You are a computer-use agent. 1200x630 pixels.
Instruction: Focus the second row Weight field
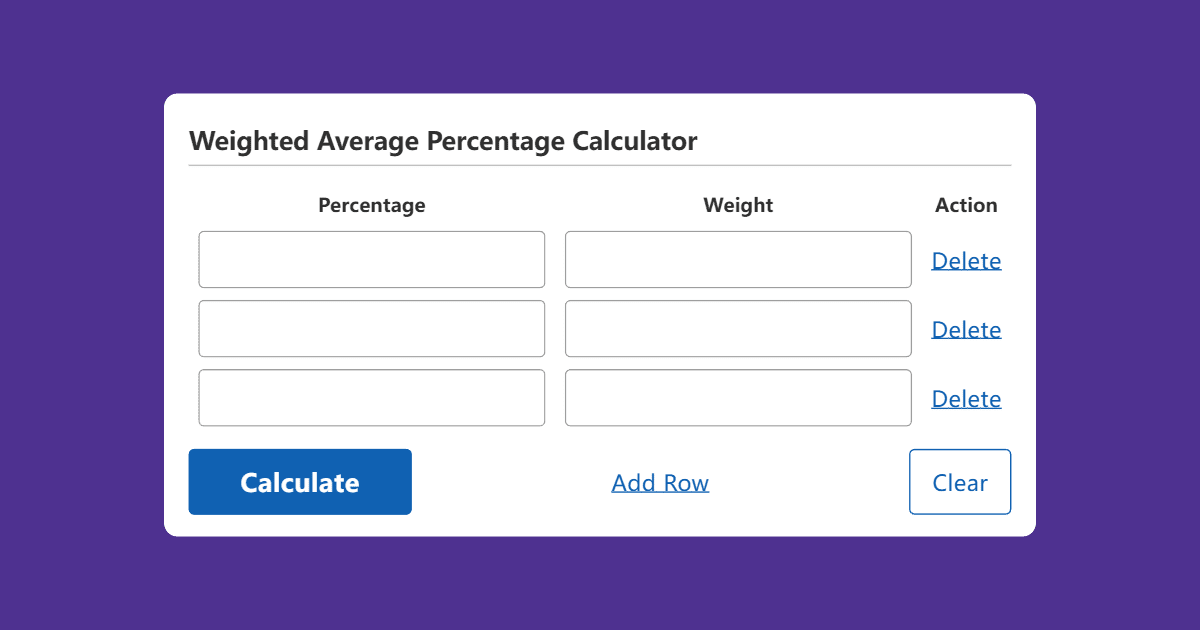(x=738, y=328)
